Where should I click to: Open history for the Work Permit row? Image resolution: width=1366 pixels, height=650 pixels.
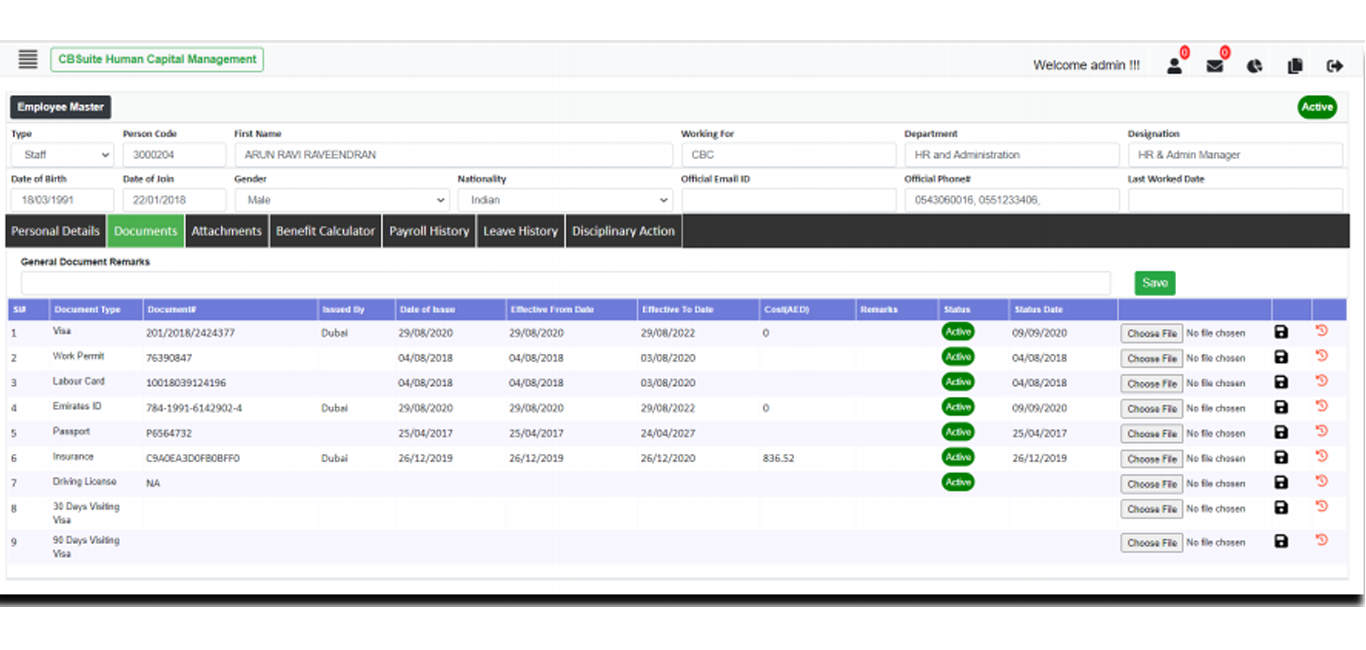pyautogui.click(x=1321, y=356)
